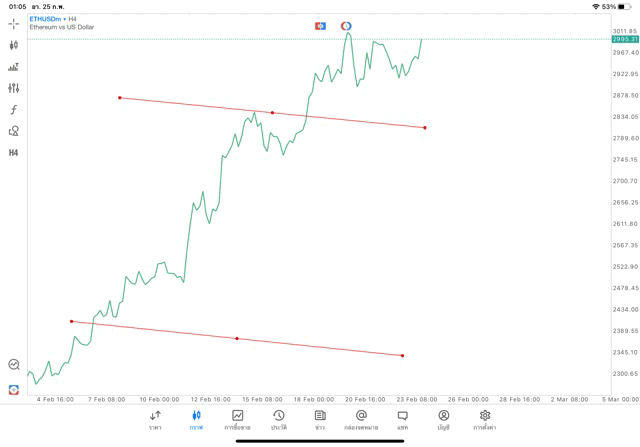Open the Chat (แชท) tab
Screen dimensions: 640x447
point(402,419)
